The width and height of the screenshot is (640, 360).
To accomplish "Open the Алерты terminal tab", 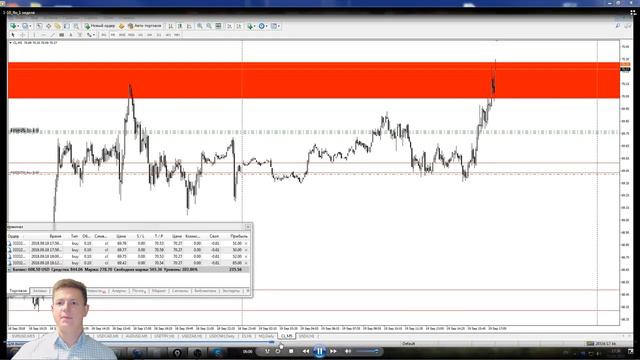I will click(x=119, y=291).
